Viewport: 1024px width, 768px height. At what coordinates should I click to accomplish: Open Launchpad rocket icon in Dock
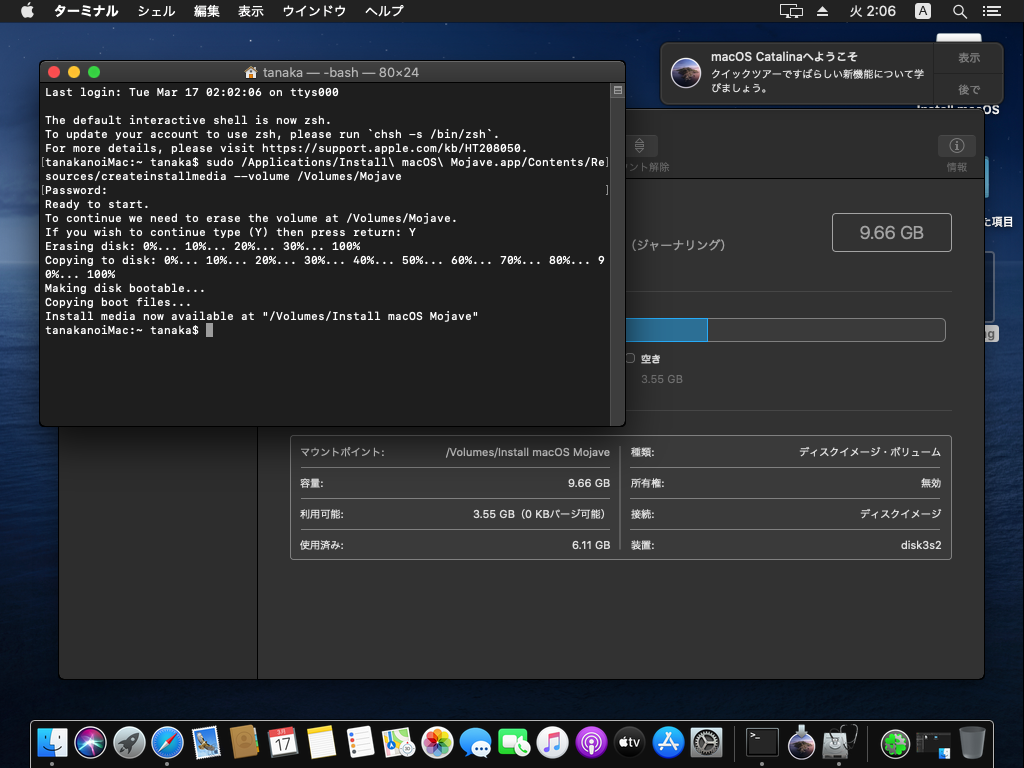pyautogui.click(x=129, y=743)
